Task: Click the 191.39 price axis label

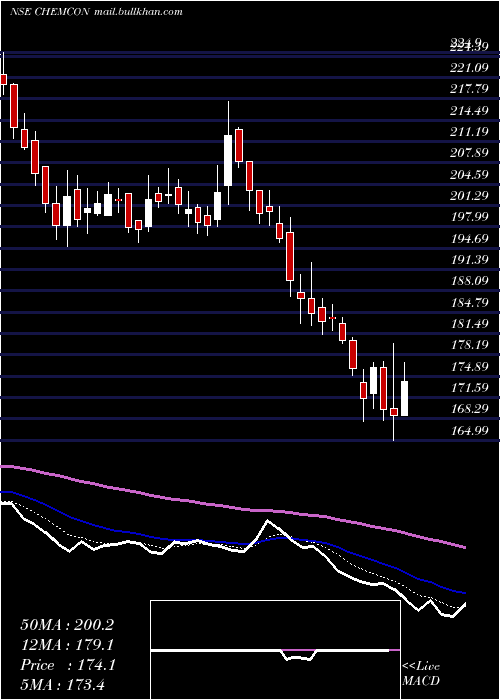Action: (x=469, y=260)
